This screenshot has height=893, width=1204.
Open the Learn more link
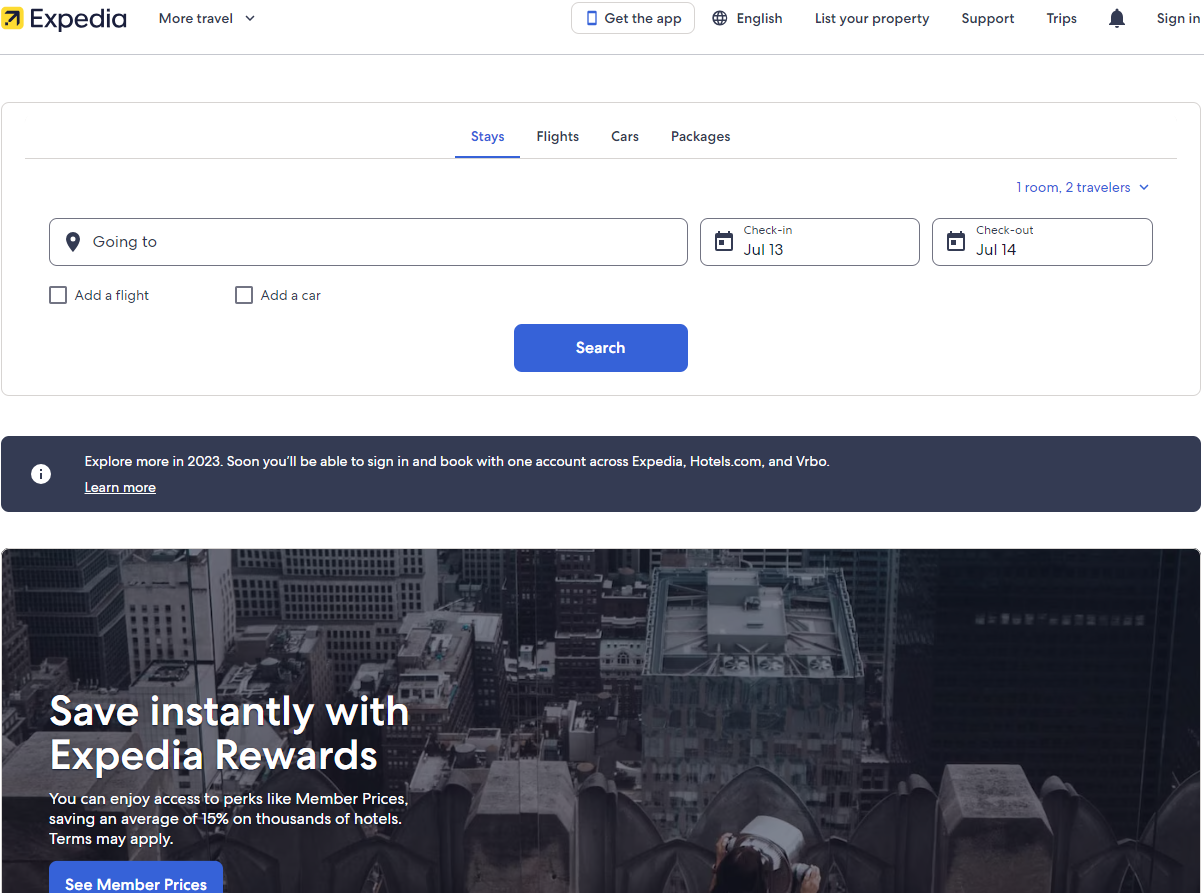click(120, 488)
